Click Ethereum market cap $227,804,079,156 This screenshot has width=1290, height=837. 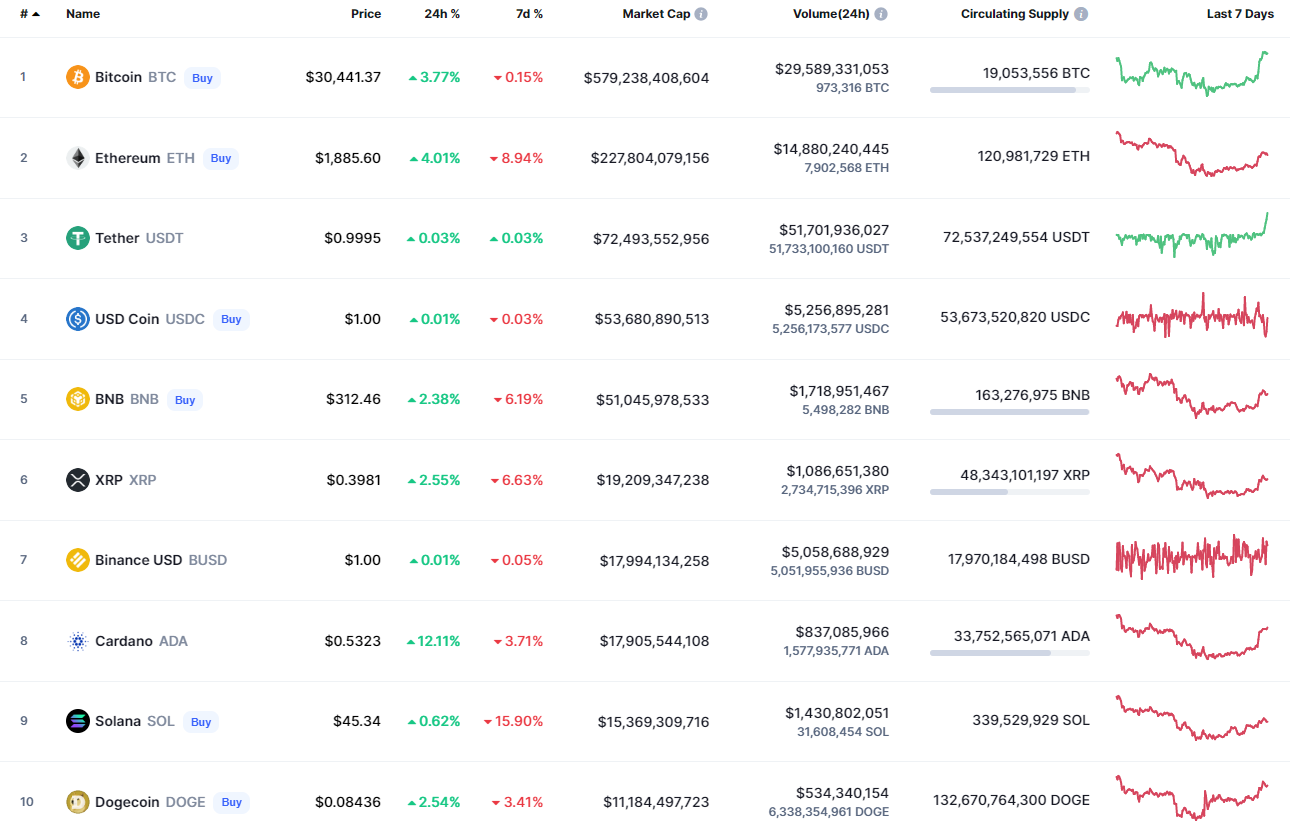[x=650, y=158]
